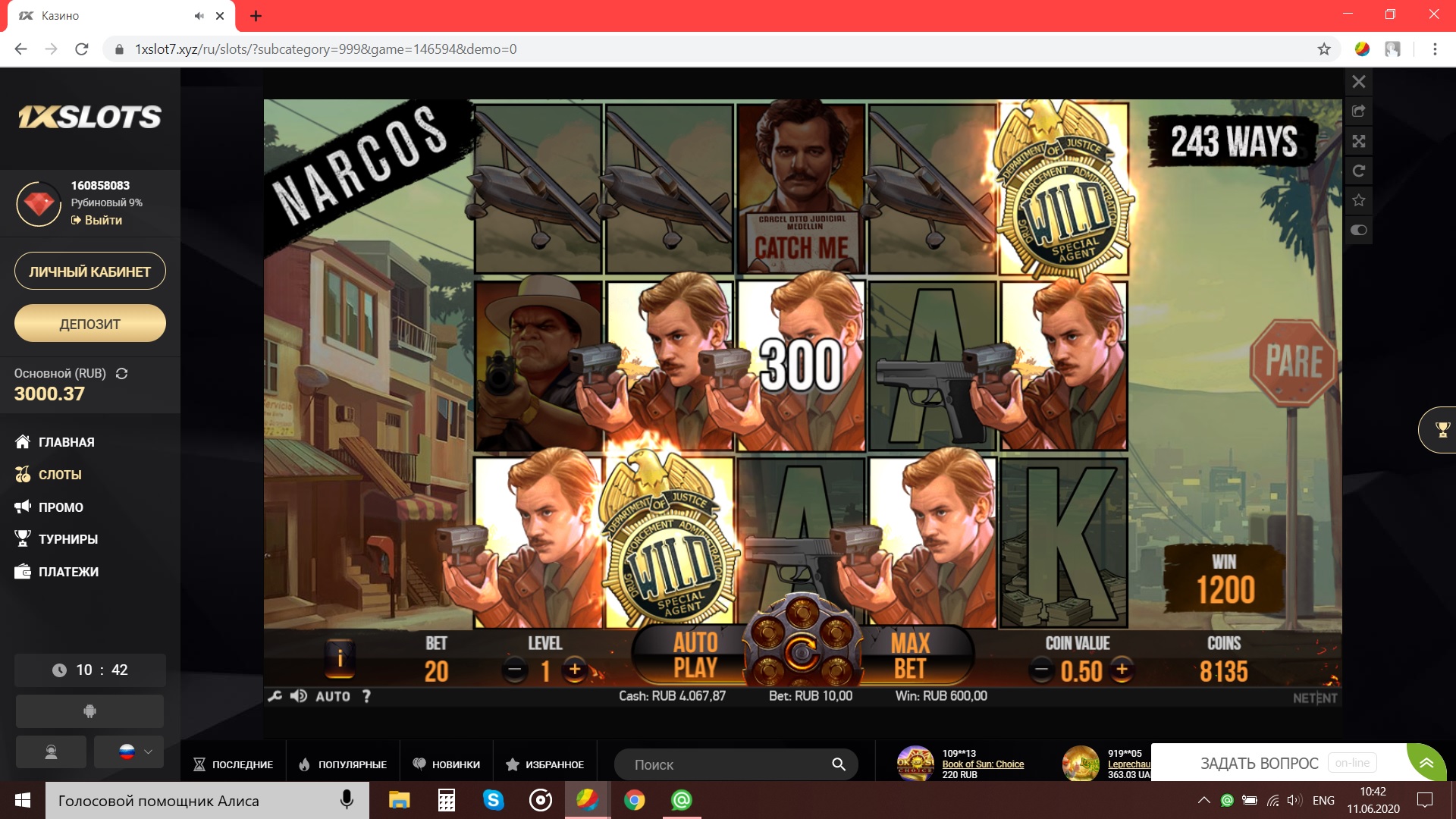Expand the scroll-up chevron near chat
This screenshot has height=819, width=1456.
(1426, 763)
